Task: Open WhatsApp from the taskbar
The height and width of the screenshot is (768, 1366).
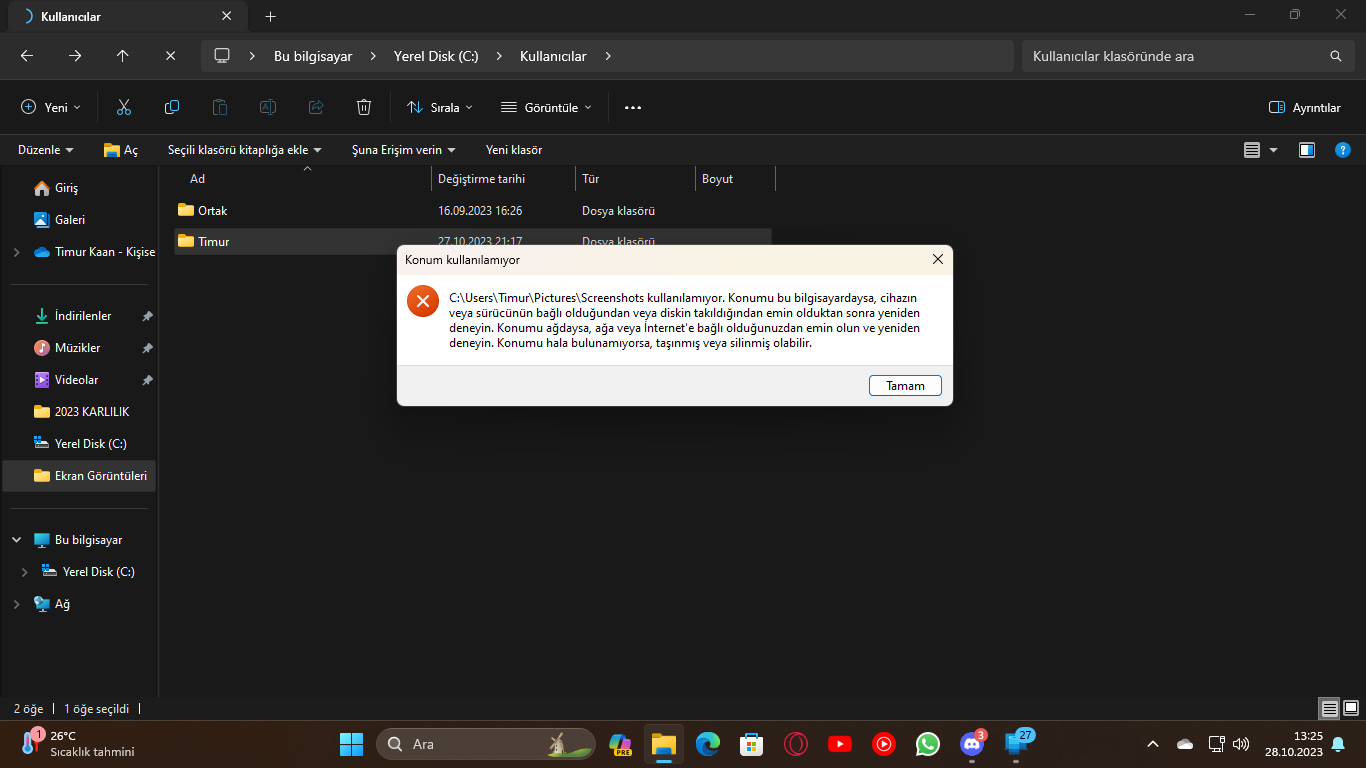Action: point(928,744)
